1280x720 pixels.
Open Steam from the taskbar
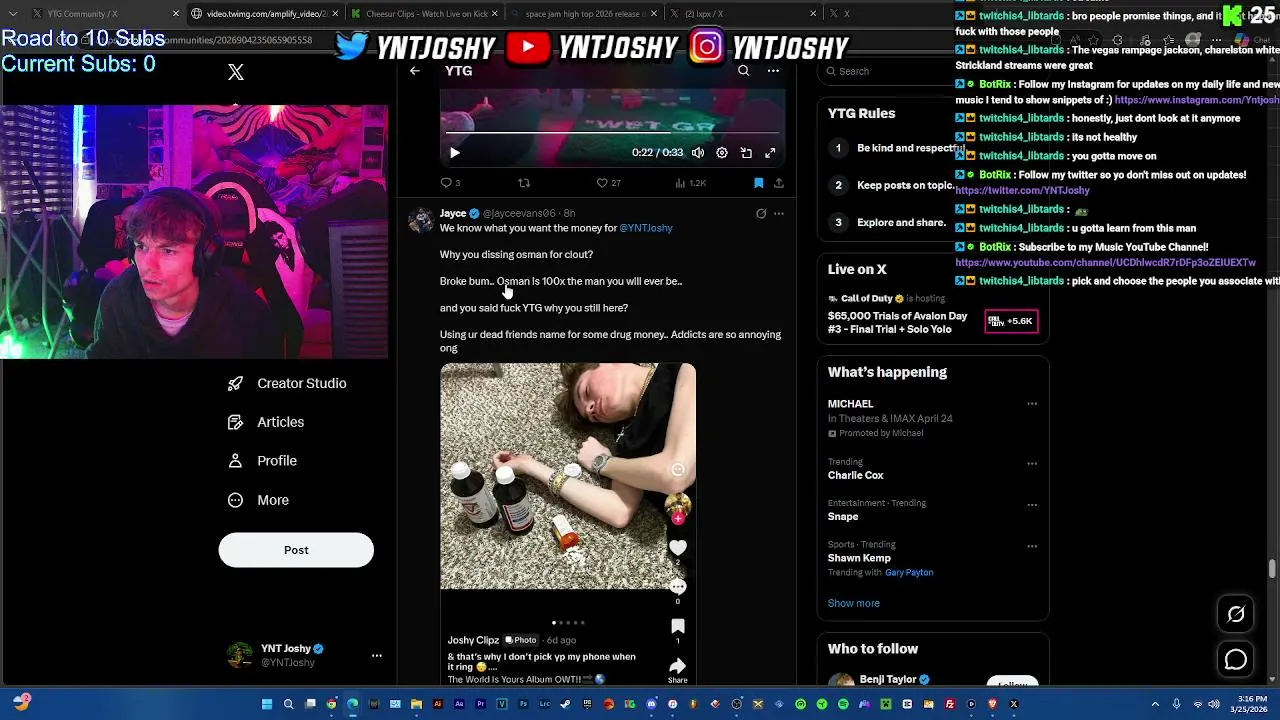pyautogui.click(x=564, y=704)
